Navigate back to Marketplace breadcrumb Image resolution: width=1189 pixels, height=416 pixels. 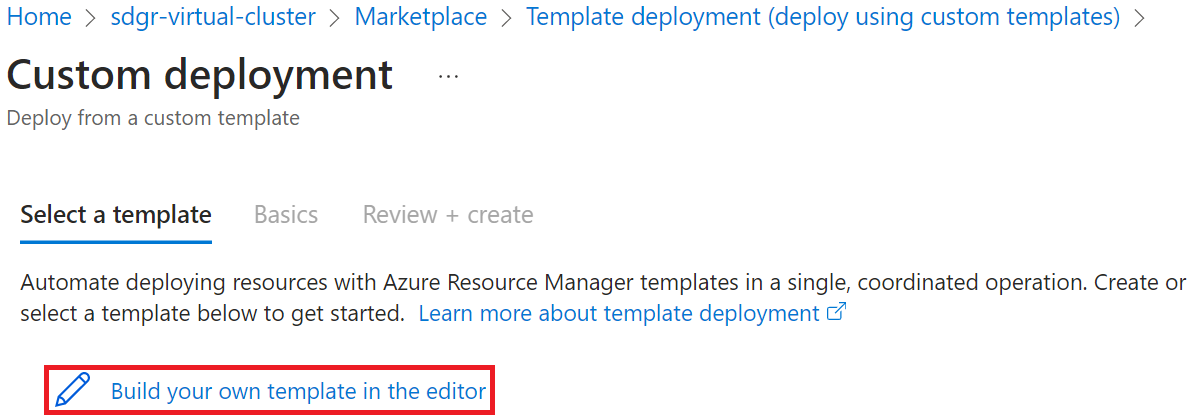point(422,16)
